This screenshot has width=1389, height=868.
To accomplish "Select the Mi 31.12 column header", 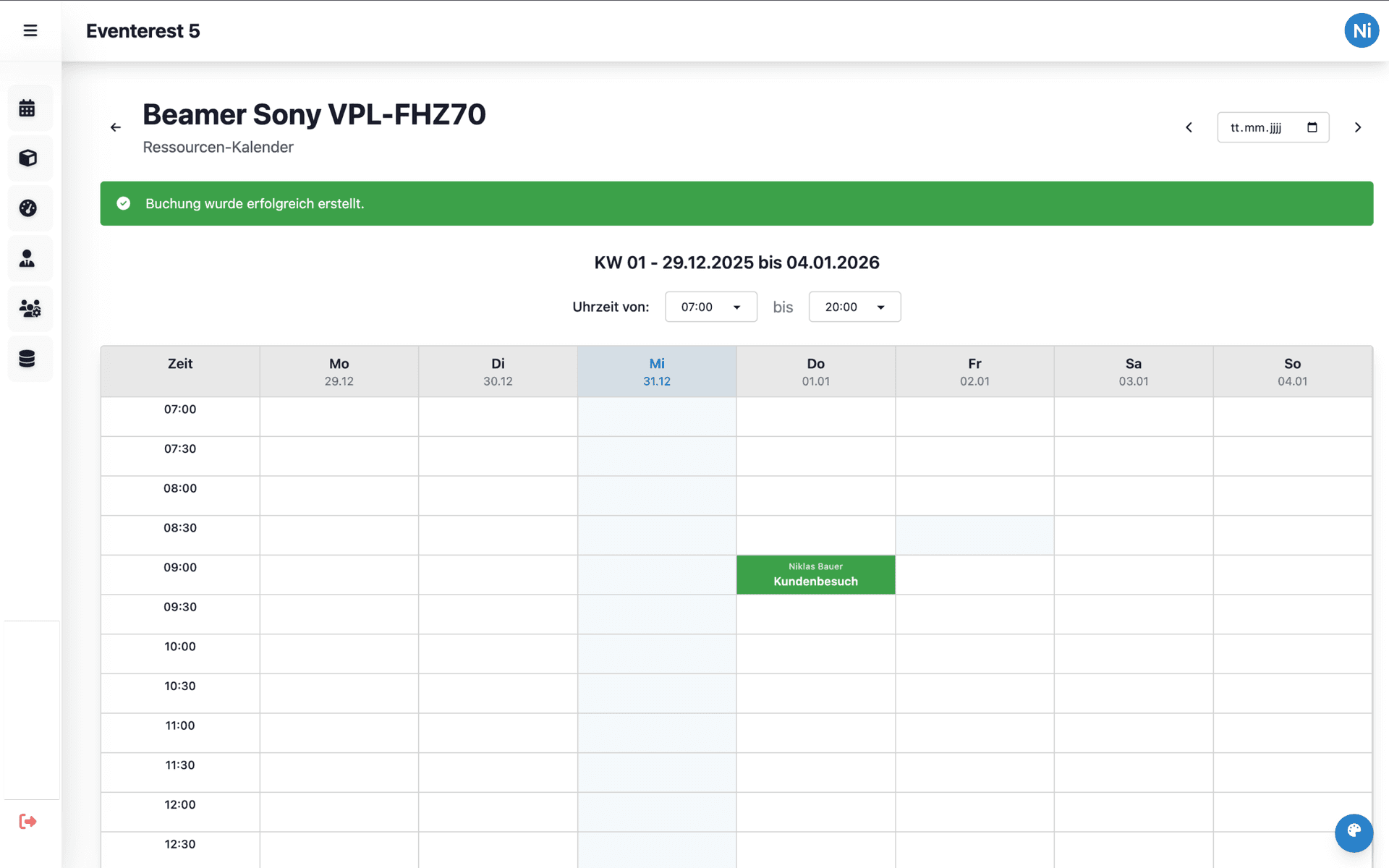I will pos(657,371).
